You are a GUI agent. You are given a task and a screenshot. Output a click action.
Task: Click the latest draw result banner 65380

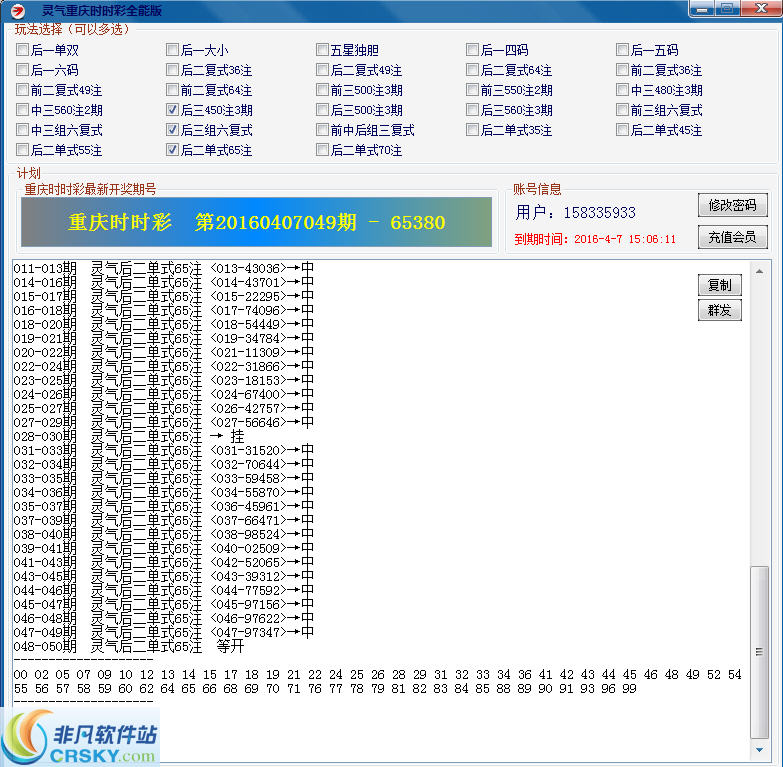pos(256,222)
